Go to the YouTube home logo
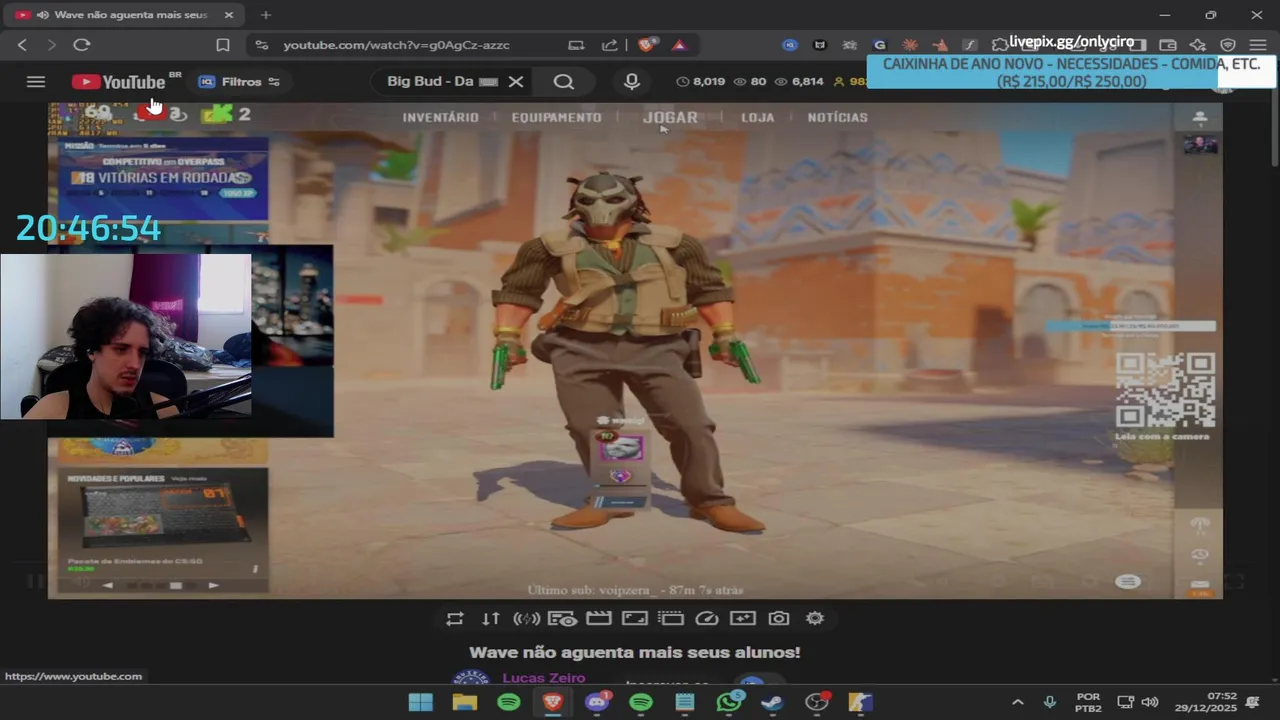Viewport: 1280px width, 720px height. tap(119, 82)
